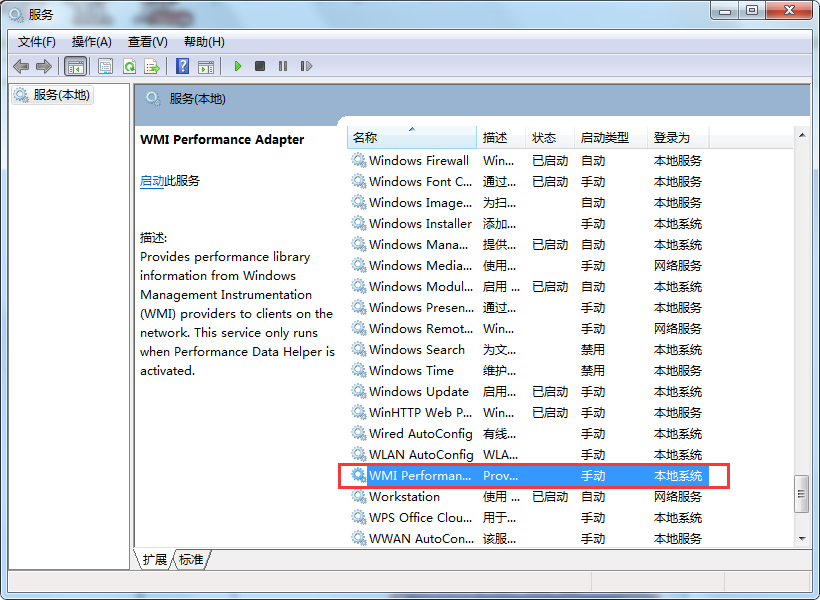Click the scrollbar up arrow in service list
This screenshot has width=820, height=600.
[x=802, y=135]
